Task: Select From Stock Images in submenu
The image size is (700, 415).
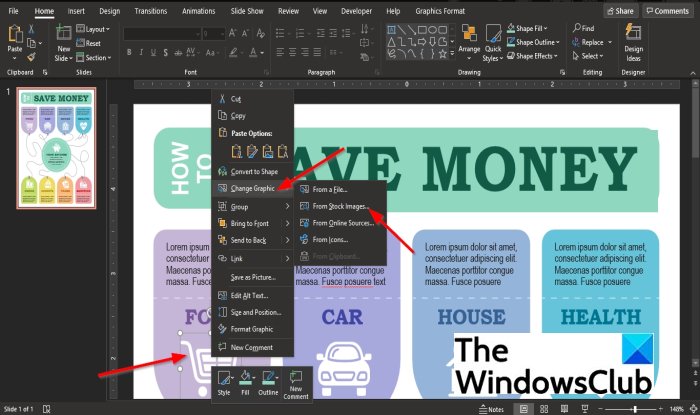Action: click(340, 206)
